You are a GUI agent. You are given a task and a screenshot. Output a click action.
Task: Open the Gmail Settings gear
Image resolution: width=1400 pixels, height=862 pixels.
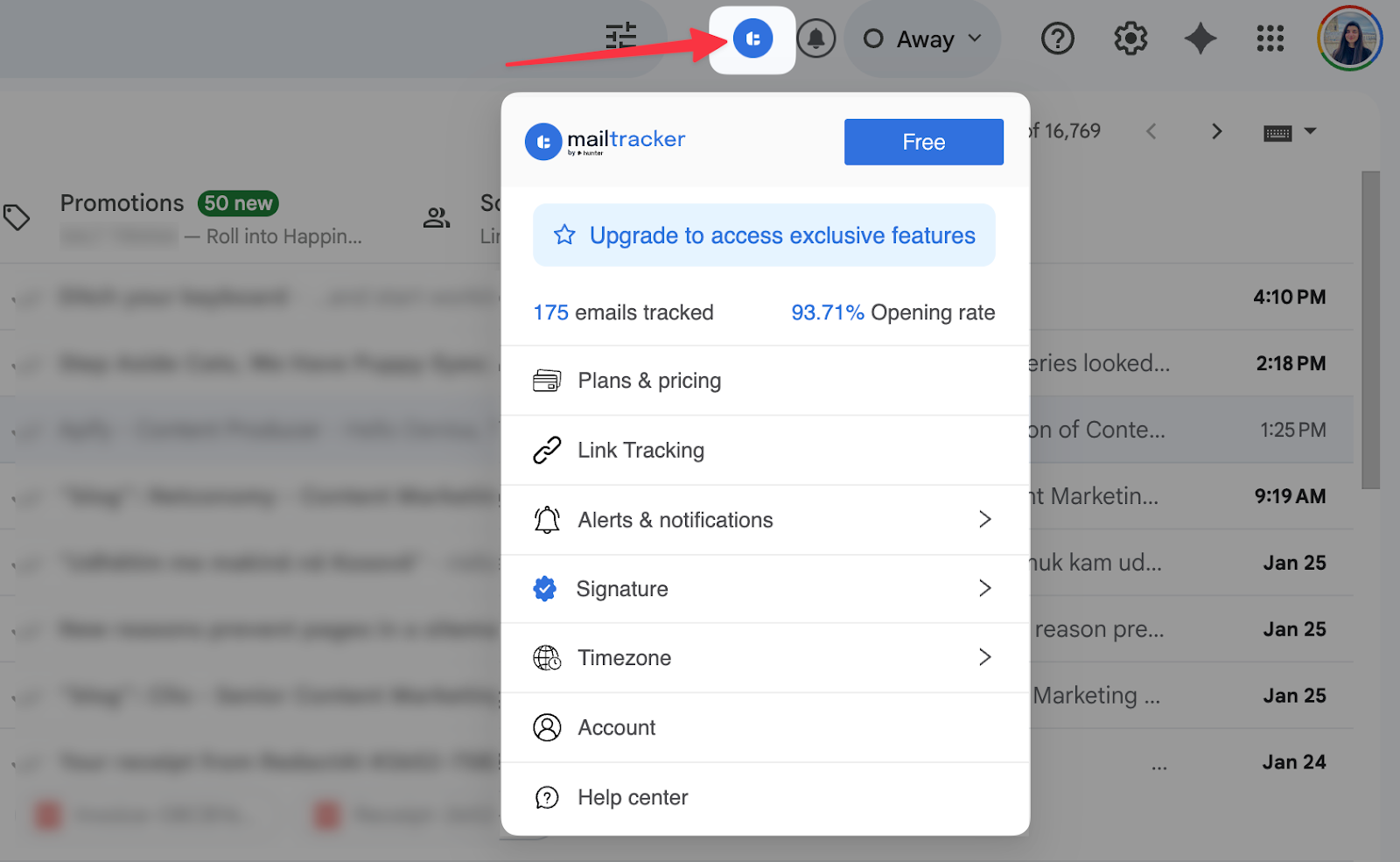pyautogui.click(x=1130, y=39)
